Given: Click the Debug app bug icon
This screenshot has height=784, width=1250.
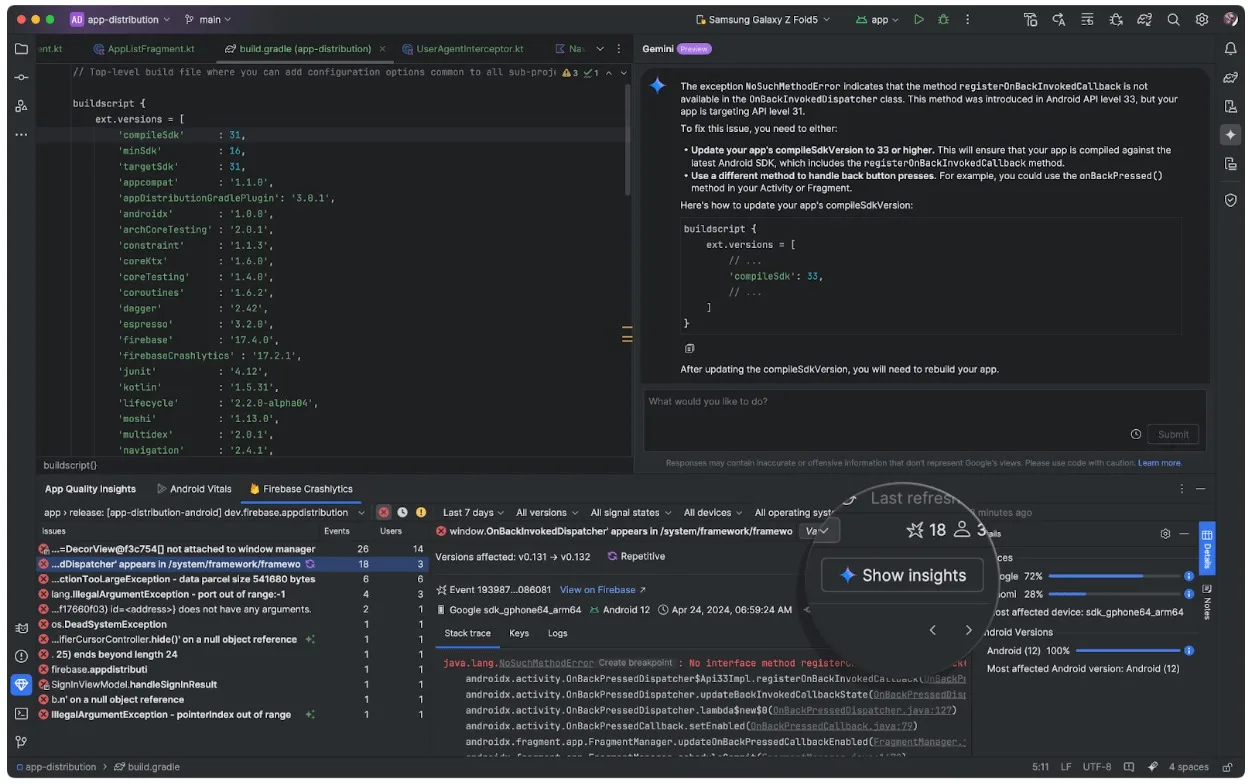Looking at the screenshot, I should click(x=942, y=19).
